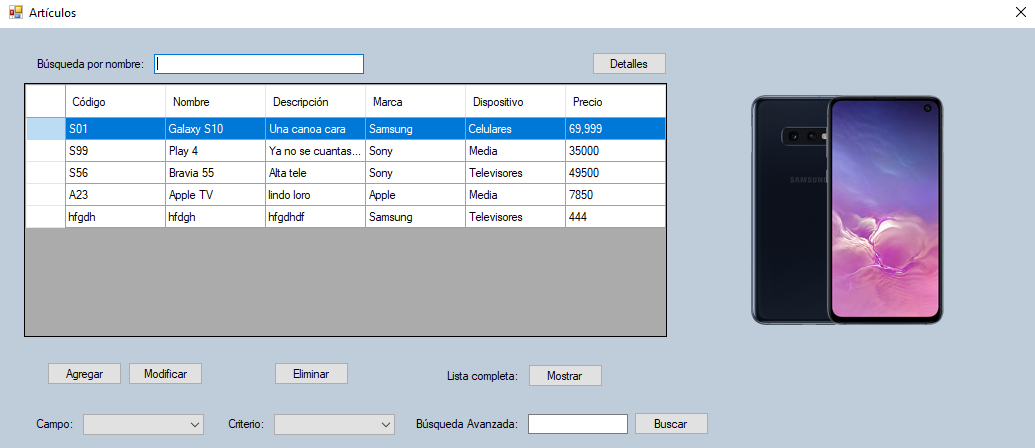Select the row header of the S99 row

[46, 150]
